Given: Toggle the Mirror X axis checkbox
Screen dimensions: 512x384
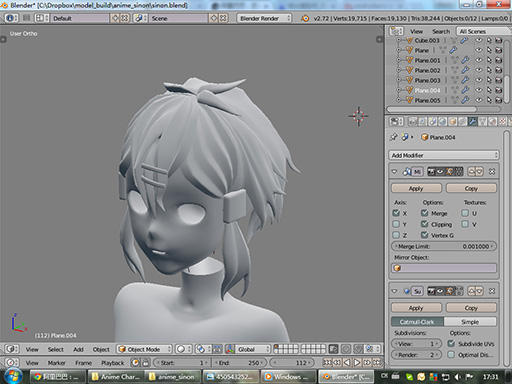Looking at the screenshot, I should pos(396,213).
